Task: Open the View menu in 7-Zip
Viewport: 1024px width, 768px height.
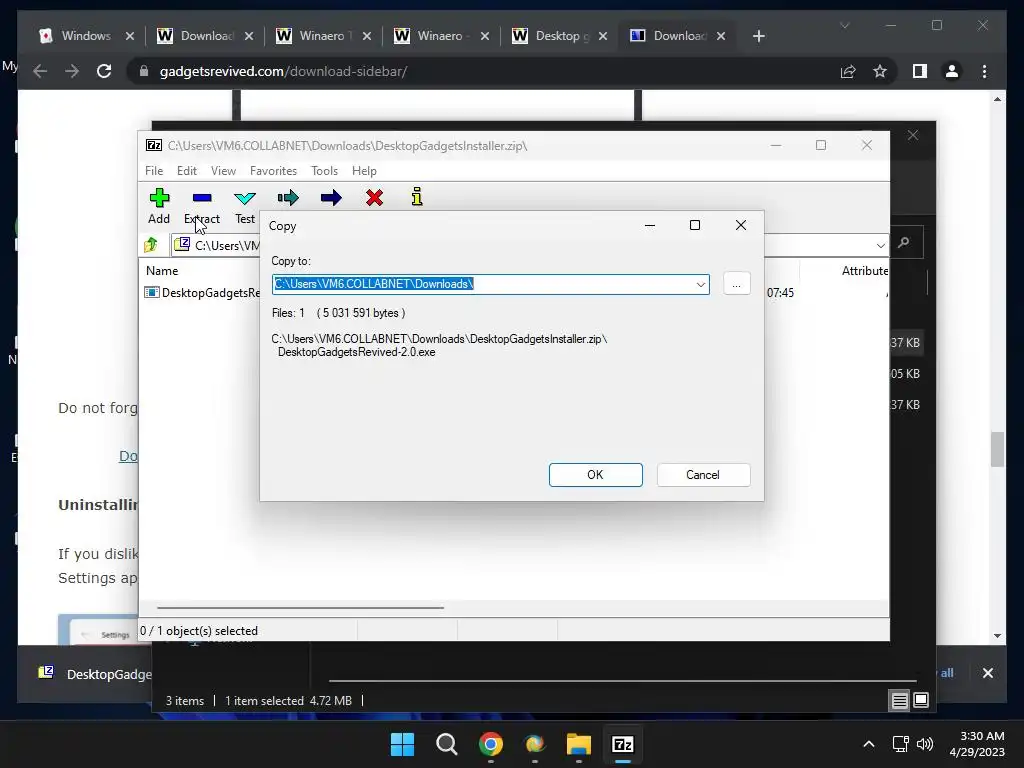Action: pyautogui.click(x=223, y=170)
